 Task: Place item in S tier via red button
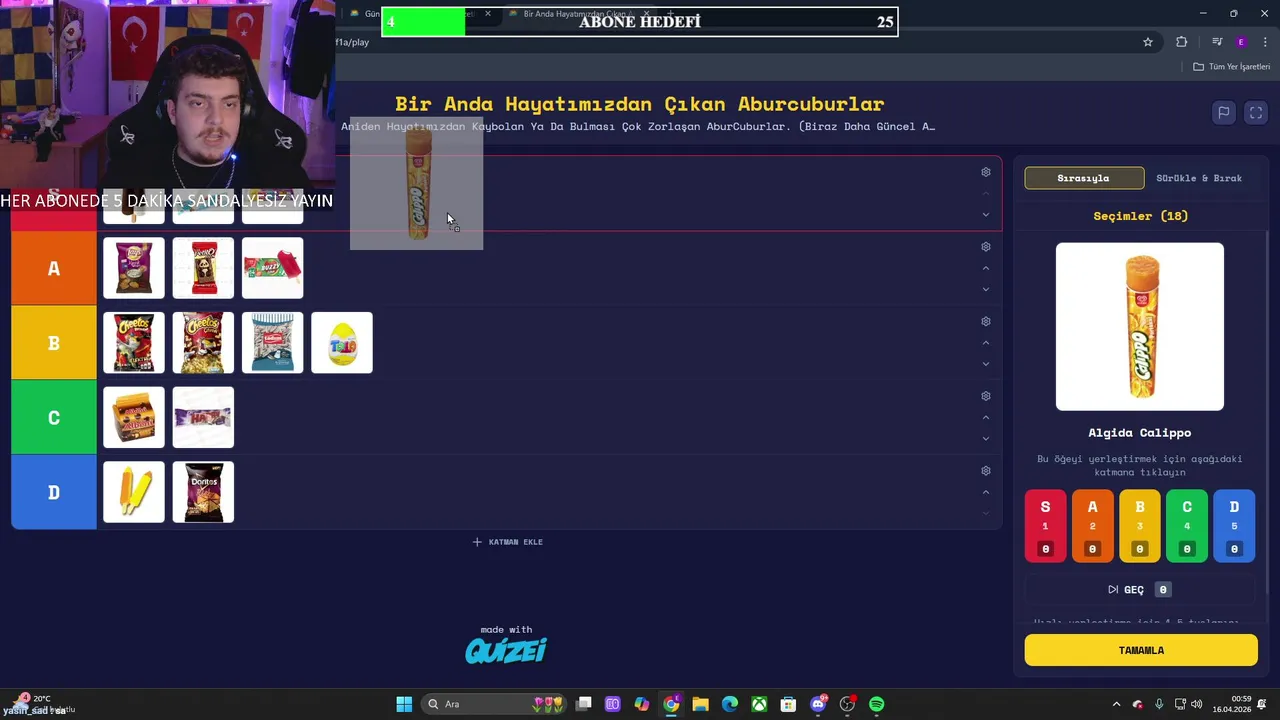(x=1045, y=526)
